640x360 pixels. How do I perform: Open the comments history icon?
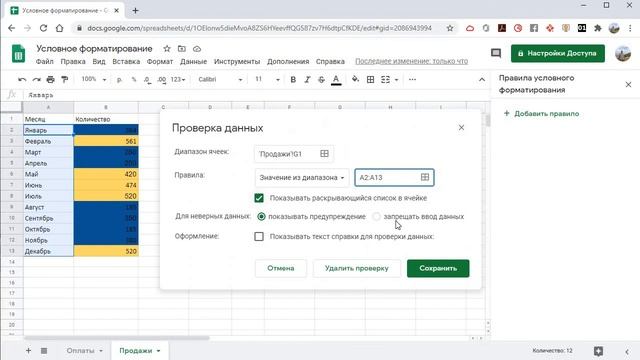pyautogui.click(x=496, y=53)
